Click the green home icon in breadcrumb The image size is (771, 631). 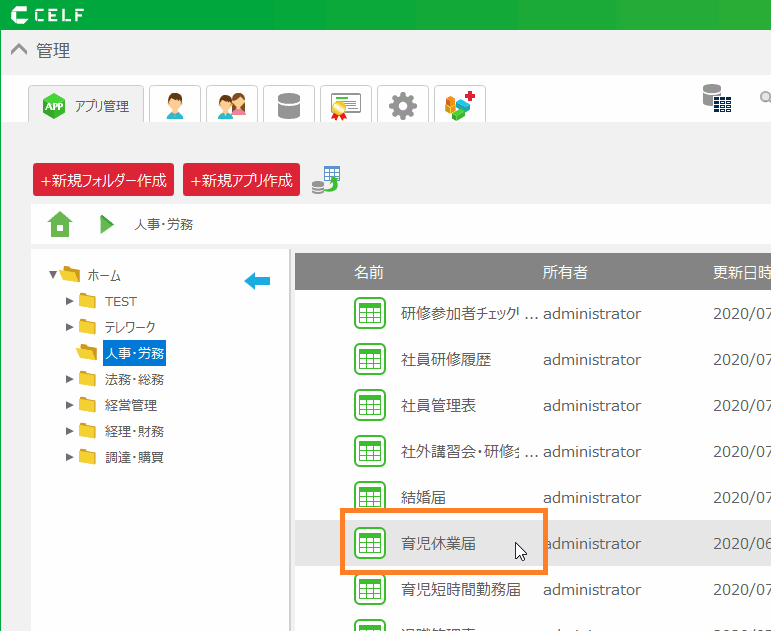[x=60, y=224]
